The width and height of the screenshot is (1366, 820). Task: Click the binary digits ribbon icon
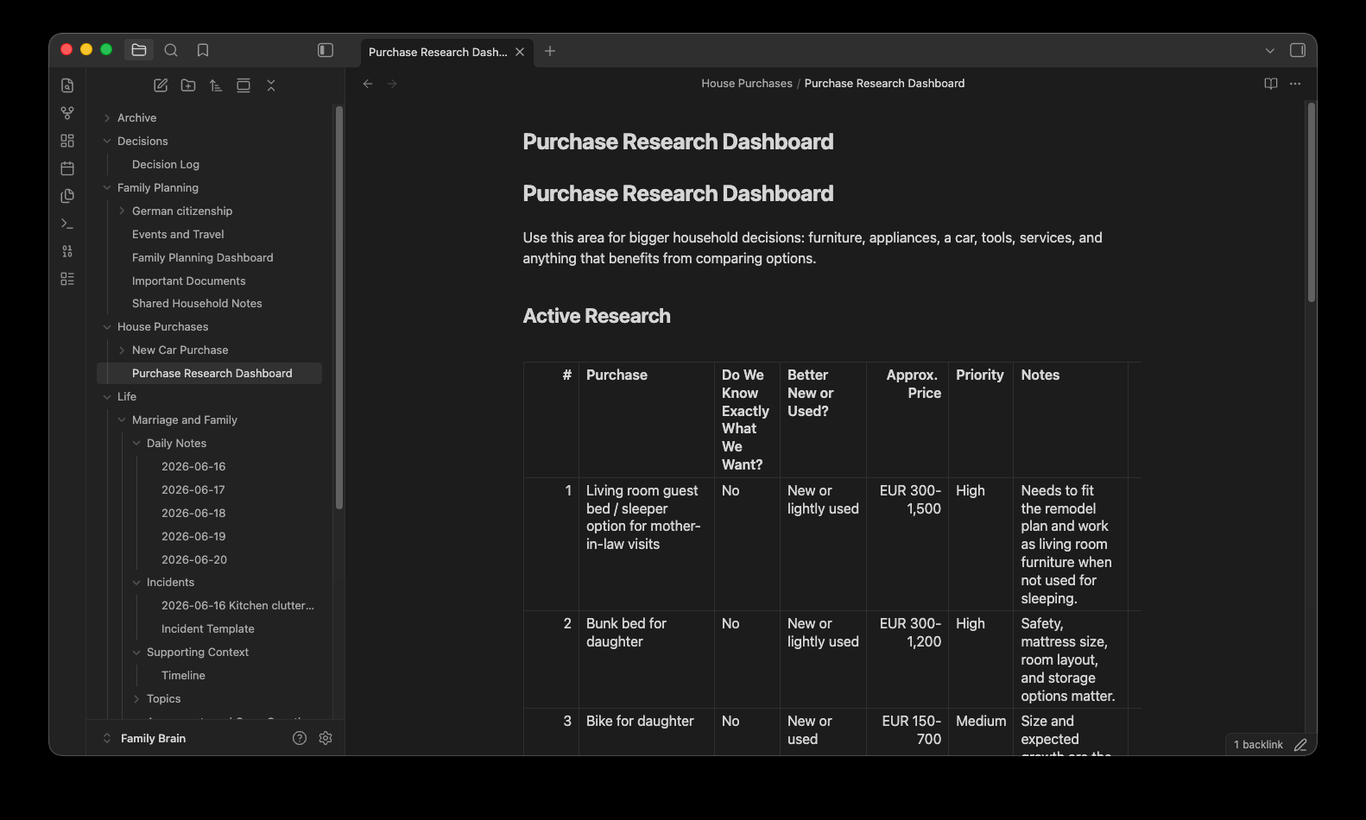click(67, 251)
